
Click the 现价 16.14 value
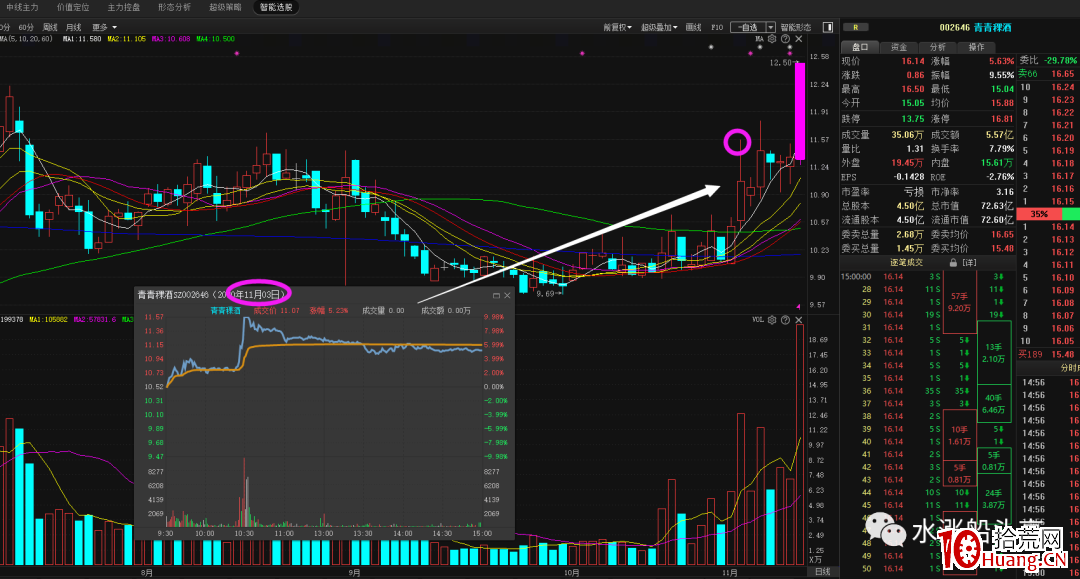pyautogui.click(x=913, y=61)
